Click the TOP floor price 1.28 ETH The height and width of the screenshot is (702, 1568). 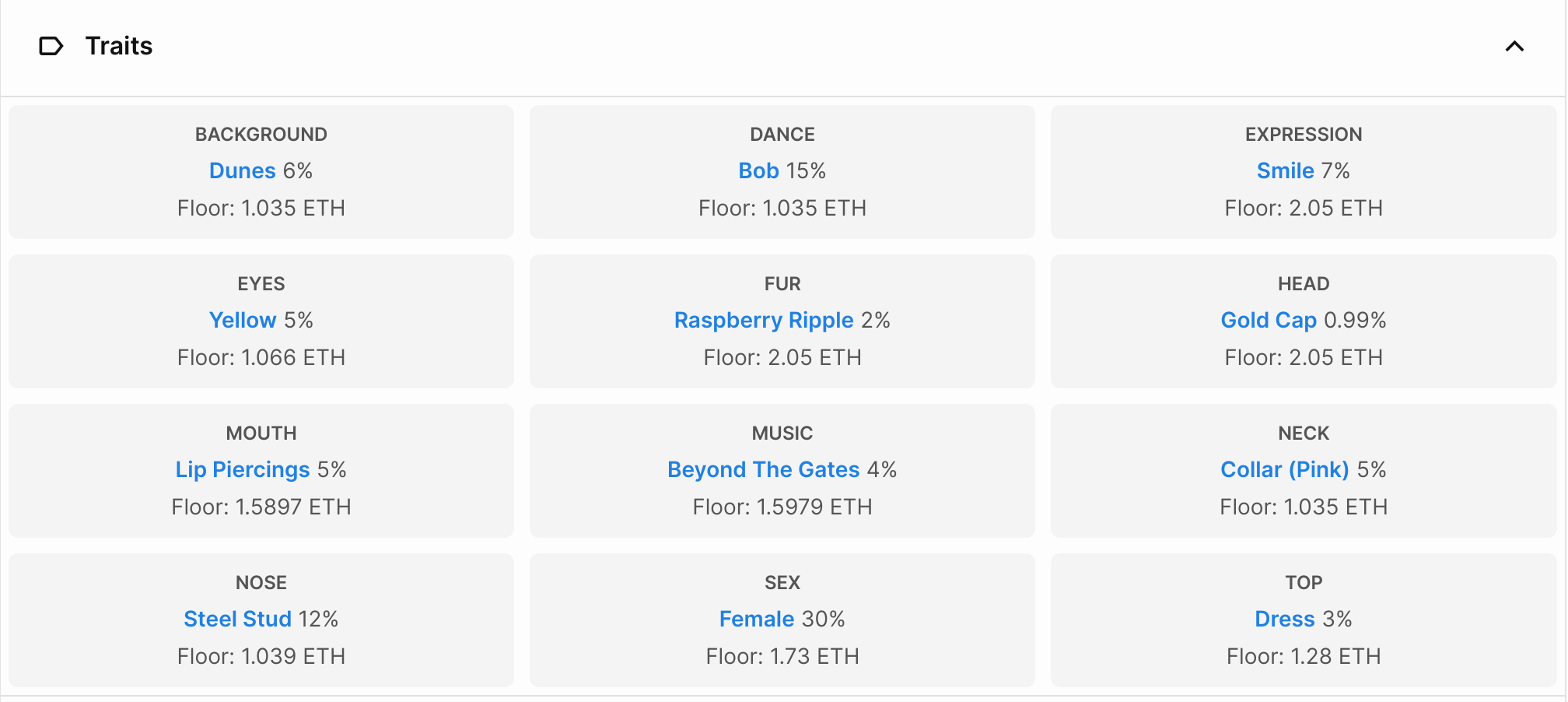click(1304, 656)
